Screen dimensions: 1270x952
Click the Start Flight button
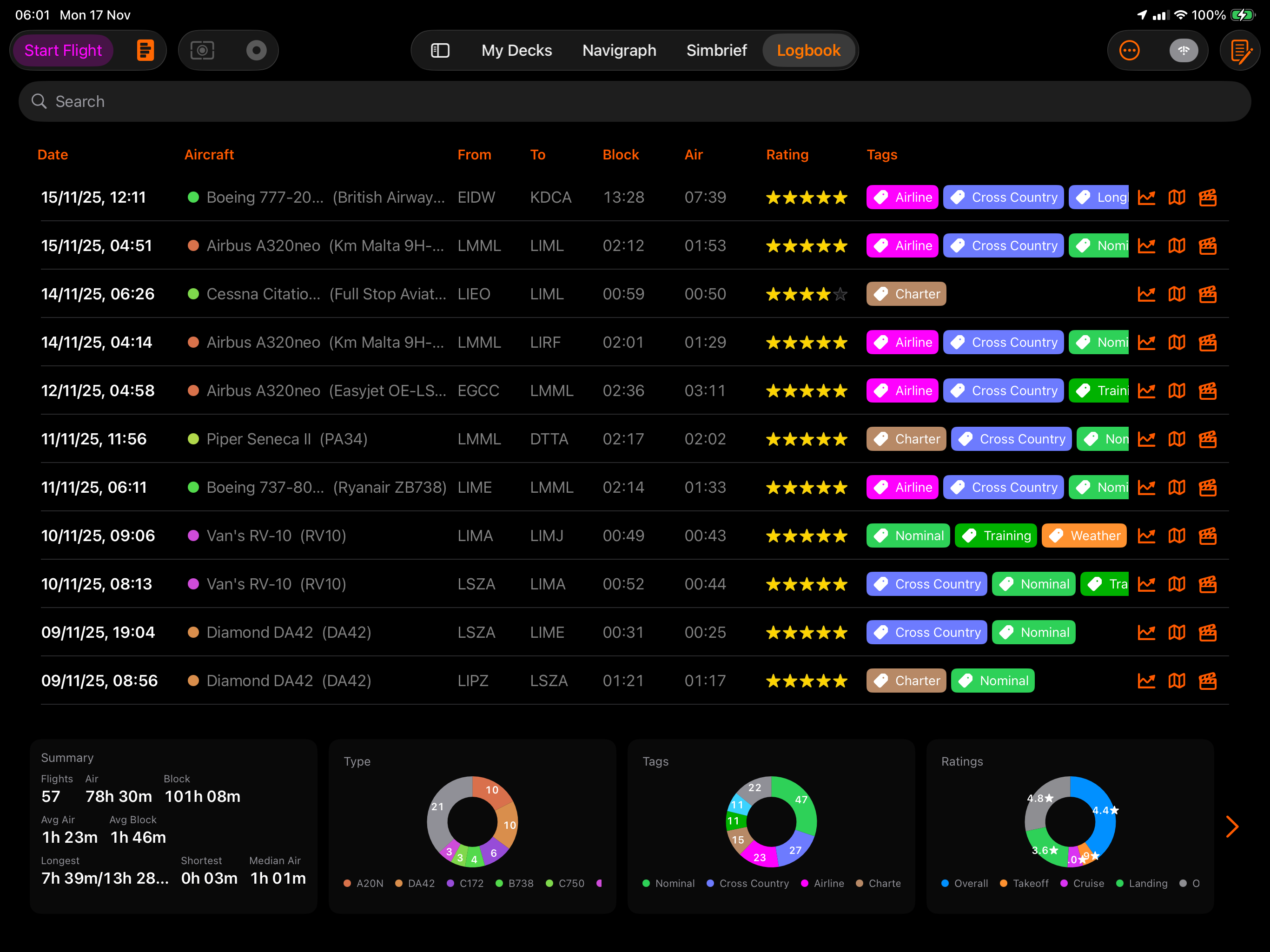coord(63,51)
